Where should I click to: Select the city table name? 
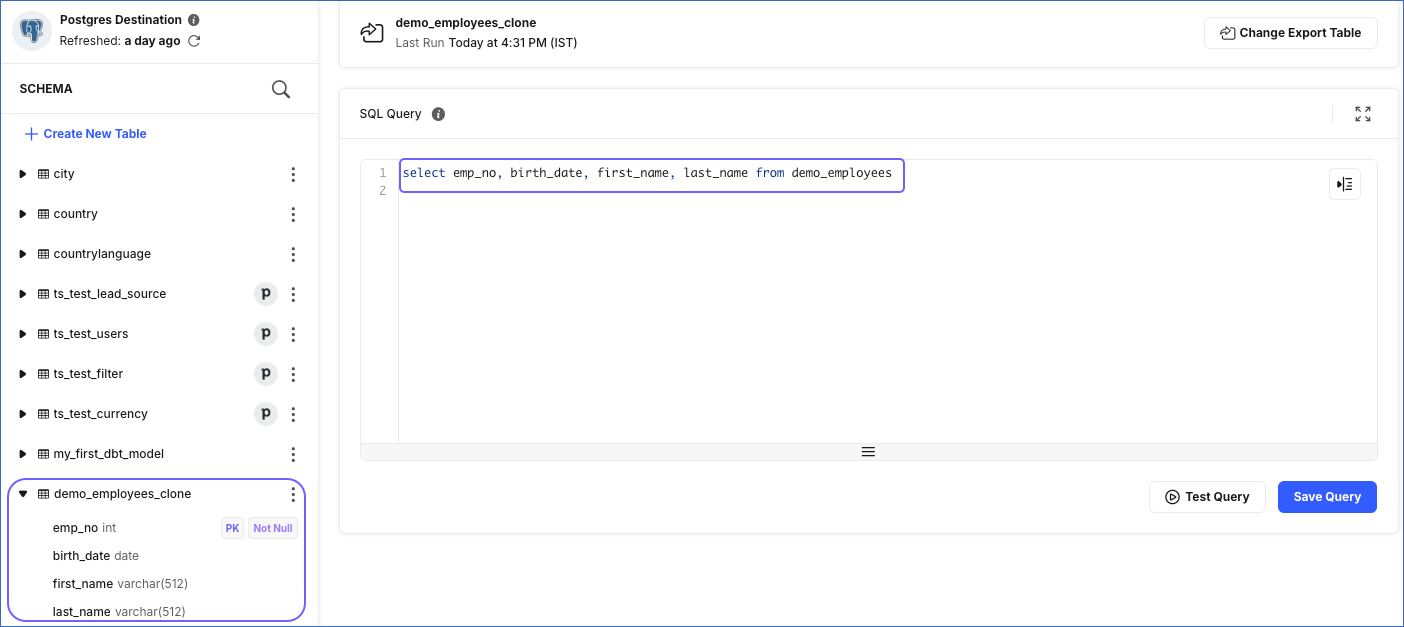pos(64,174)
